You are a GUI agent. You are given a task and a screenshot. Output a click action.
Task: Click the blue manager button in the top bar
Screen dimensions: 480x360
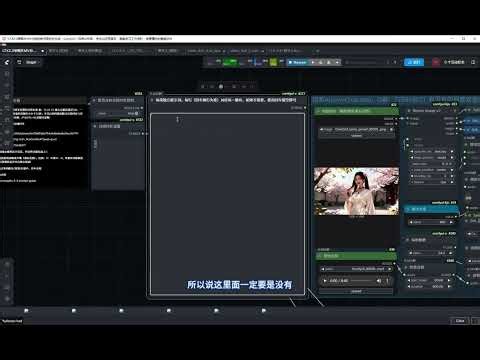coord(414,62)
